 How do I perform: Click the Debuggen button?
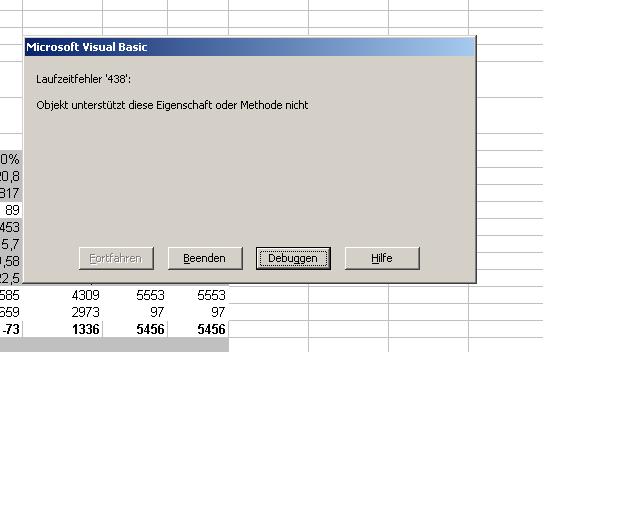point(293,258)
